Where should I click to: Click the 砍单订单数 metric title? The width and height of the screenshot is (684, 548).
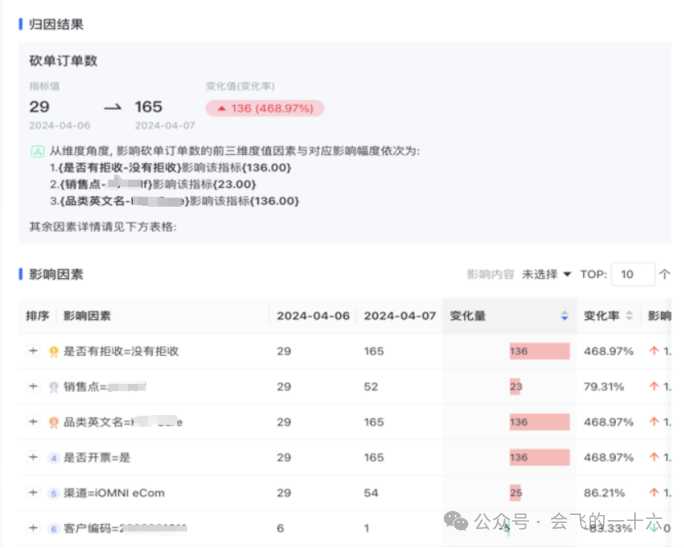tap(63, 61)
